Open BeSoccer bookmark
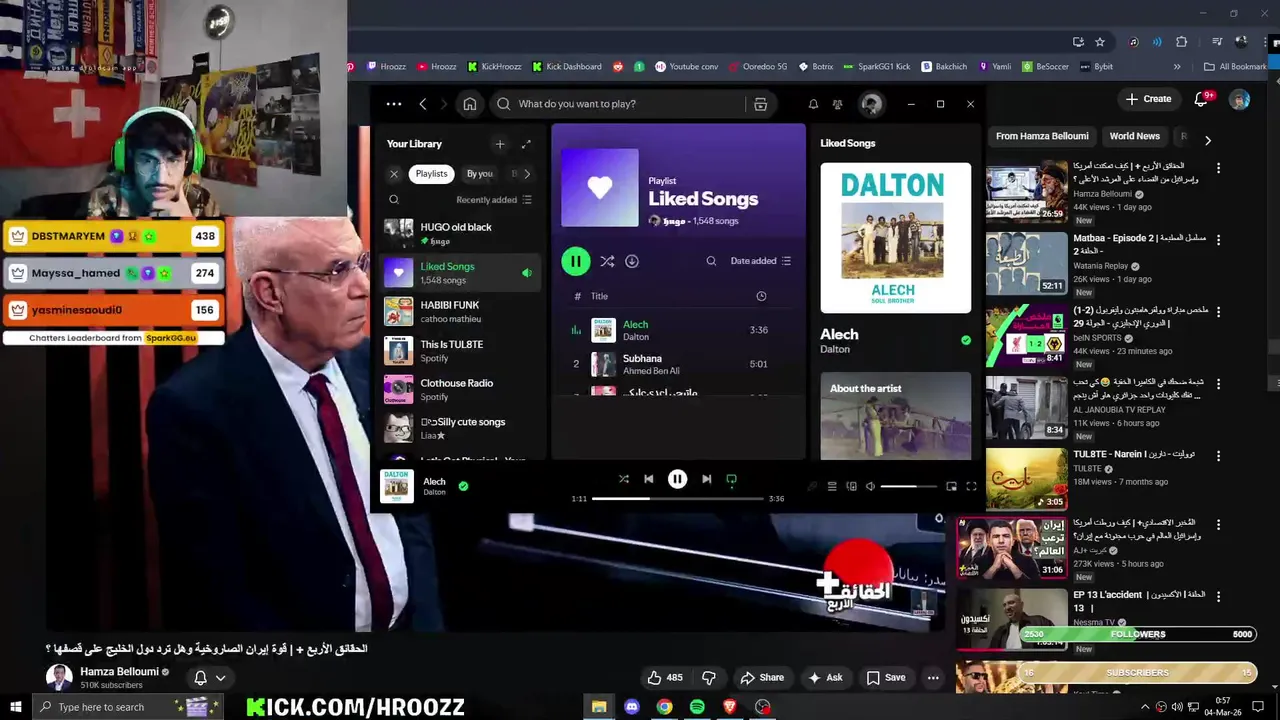Viewport: 1280px width, 720px height. click(x=1045, y=67)
